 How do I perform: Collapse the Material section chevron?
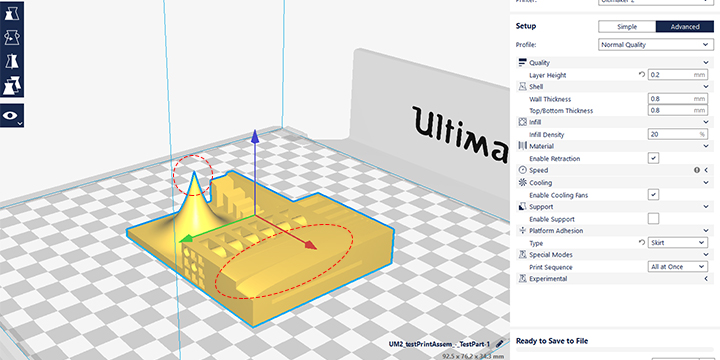point(706,146)
